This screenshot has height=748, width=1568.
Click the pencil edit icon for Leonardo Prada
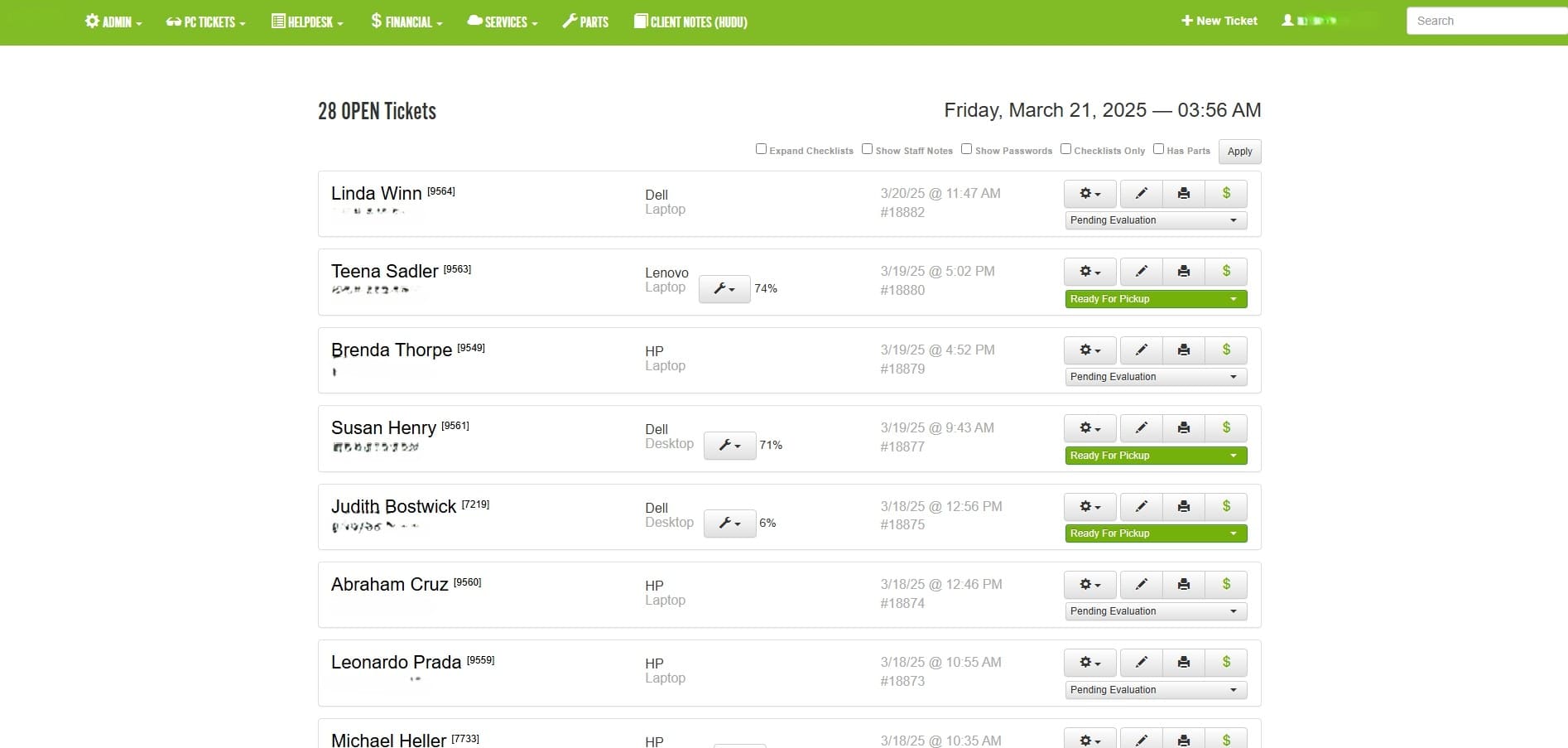1141,663
